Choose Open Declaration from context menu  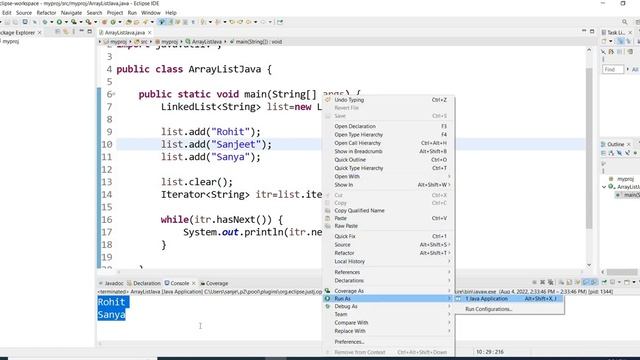pyautogui.click(x=355, y=126)
